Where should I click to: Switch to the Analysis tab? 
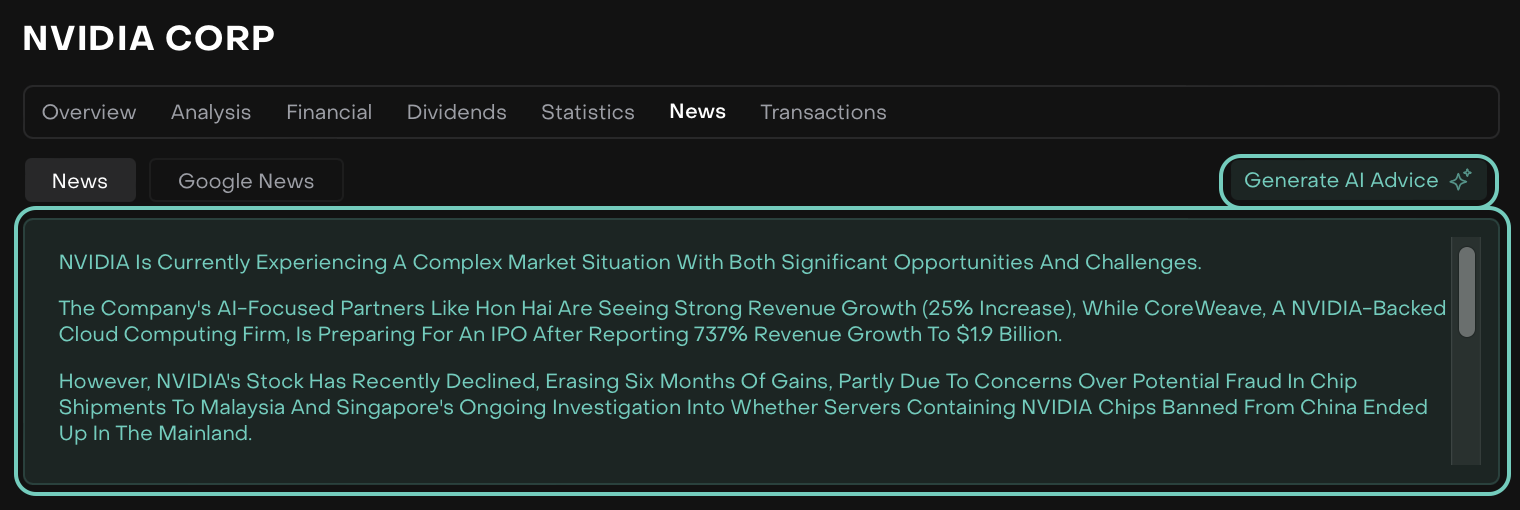[x=211, y=112]
